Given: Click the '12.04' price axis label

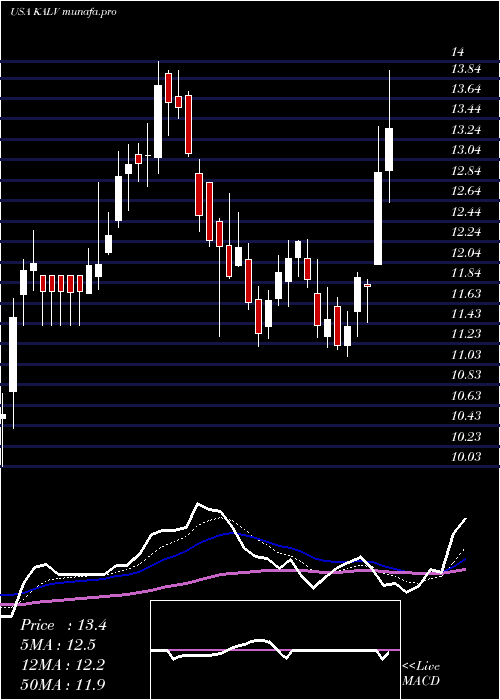Looking at the screenshot, I should [466, 253].
